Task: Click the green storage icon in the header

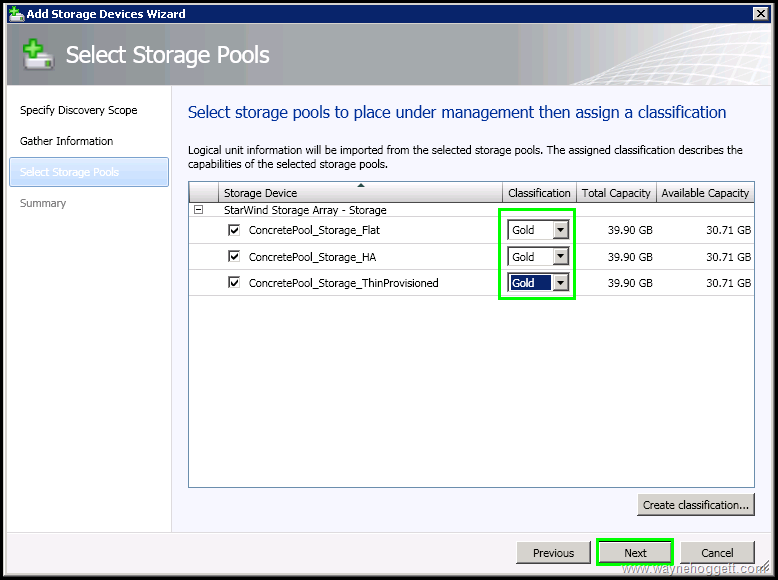Action: click(37, 54)
